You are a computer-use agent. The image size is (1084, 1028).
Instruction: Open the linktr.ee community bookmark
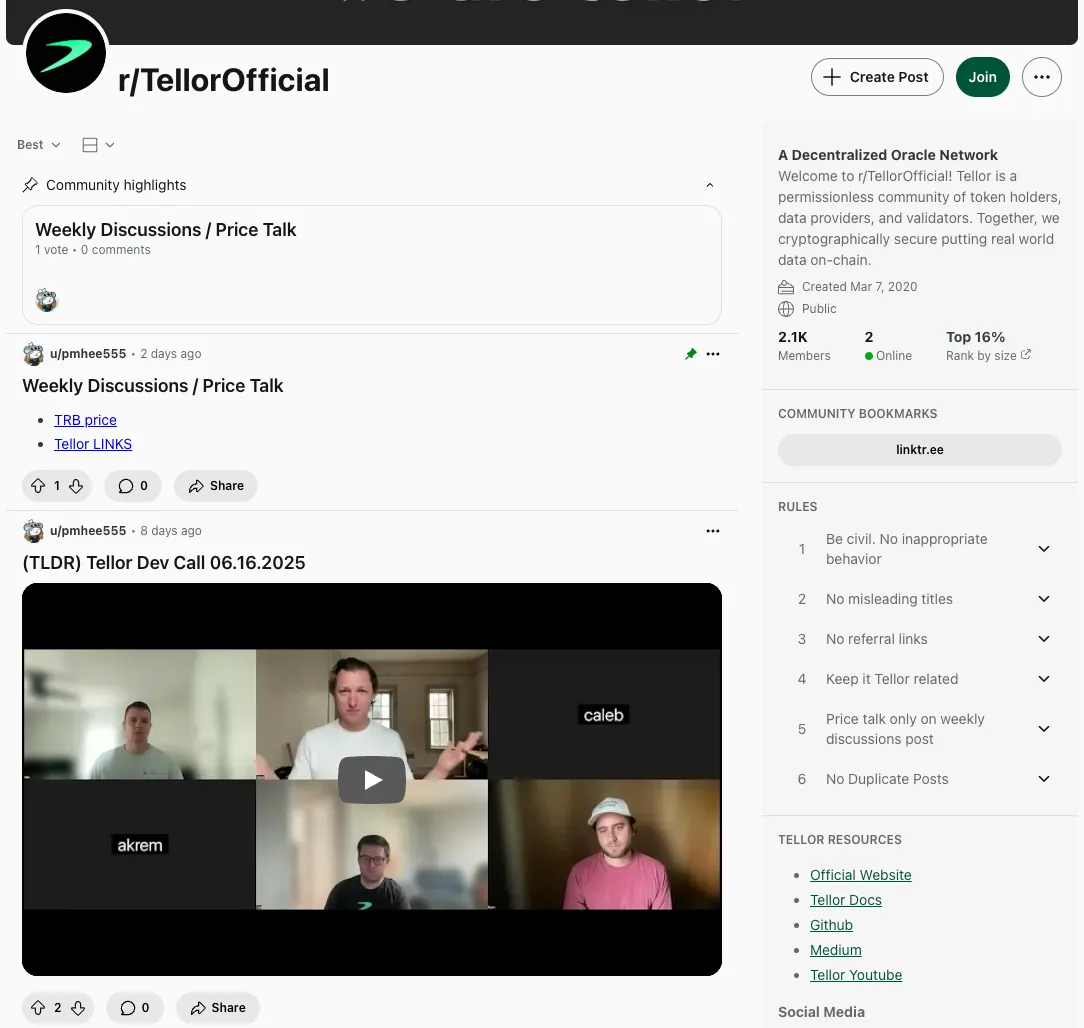point(919,450)
